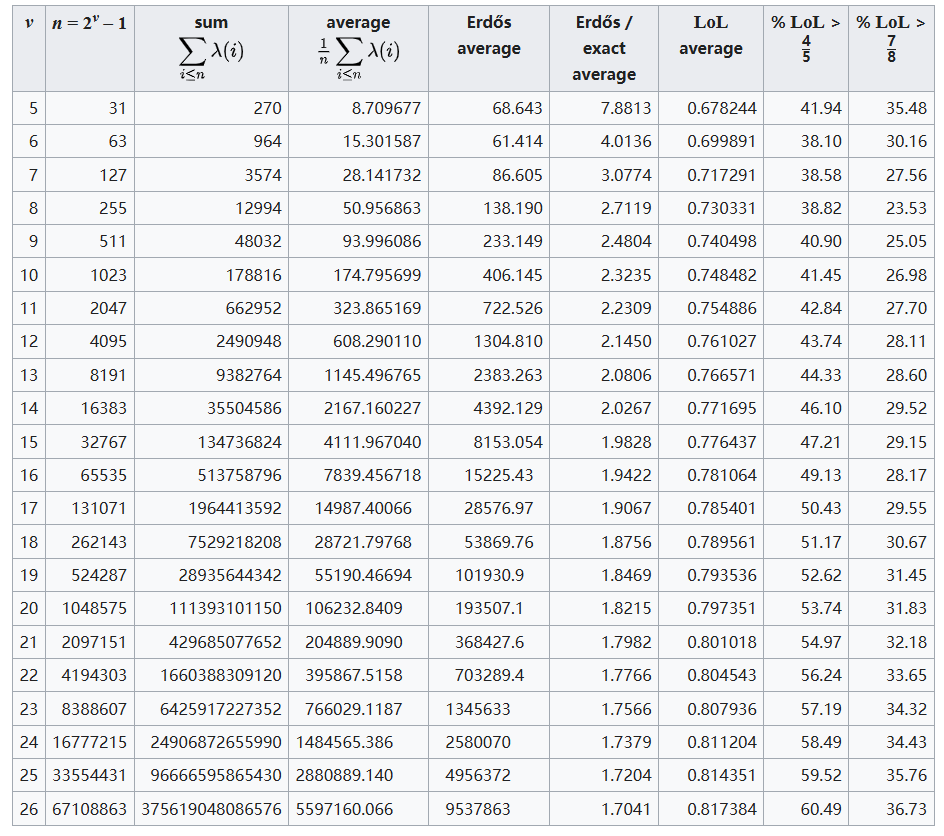
Task: Click the Erdős average cell 1345633
Action: 478,709
